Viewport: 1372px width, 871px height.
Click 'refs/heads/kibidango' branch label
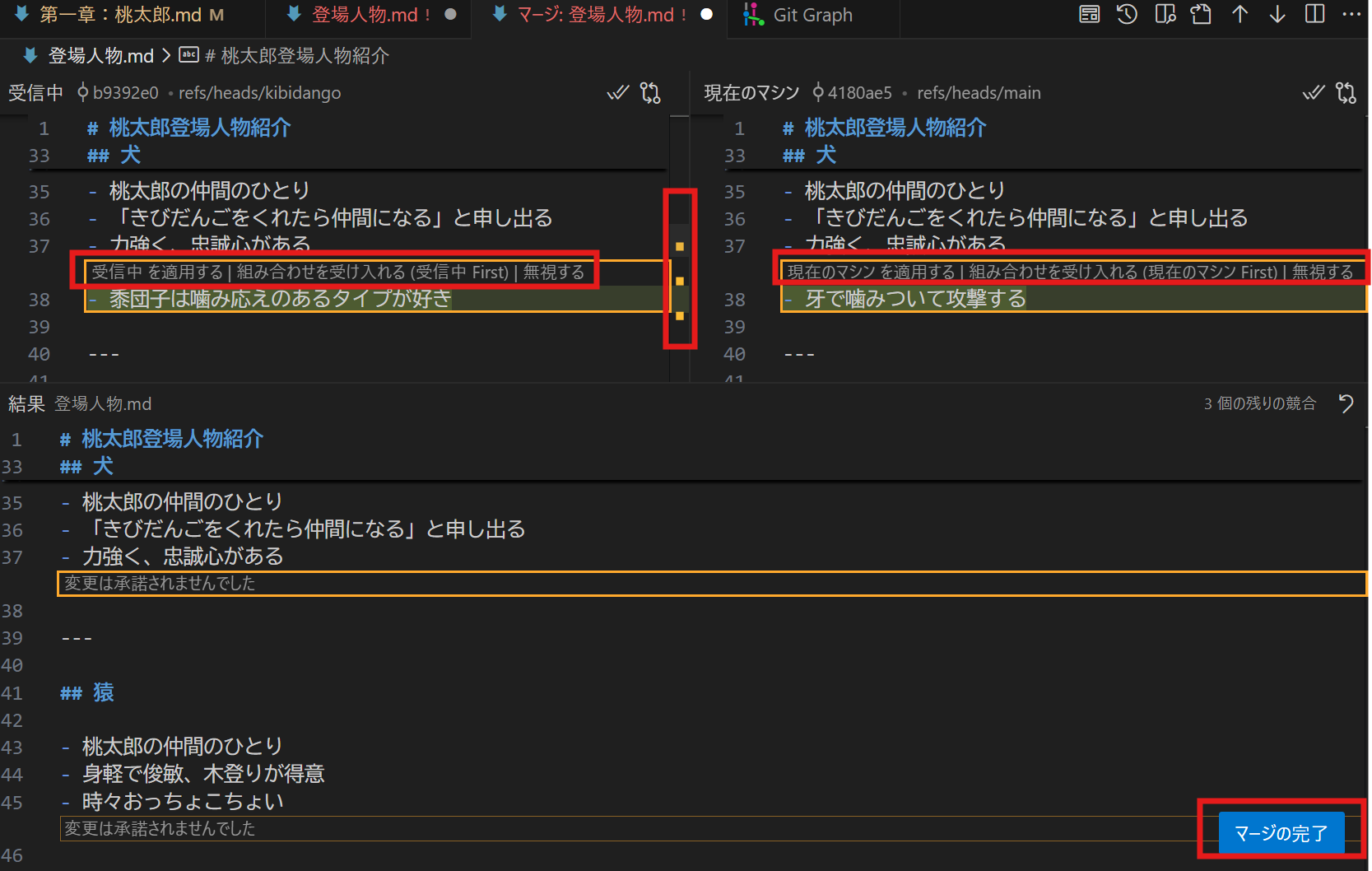260,93
